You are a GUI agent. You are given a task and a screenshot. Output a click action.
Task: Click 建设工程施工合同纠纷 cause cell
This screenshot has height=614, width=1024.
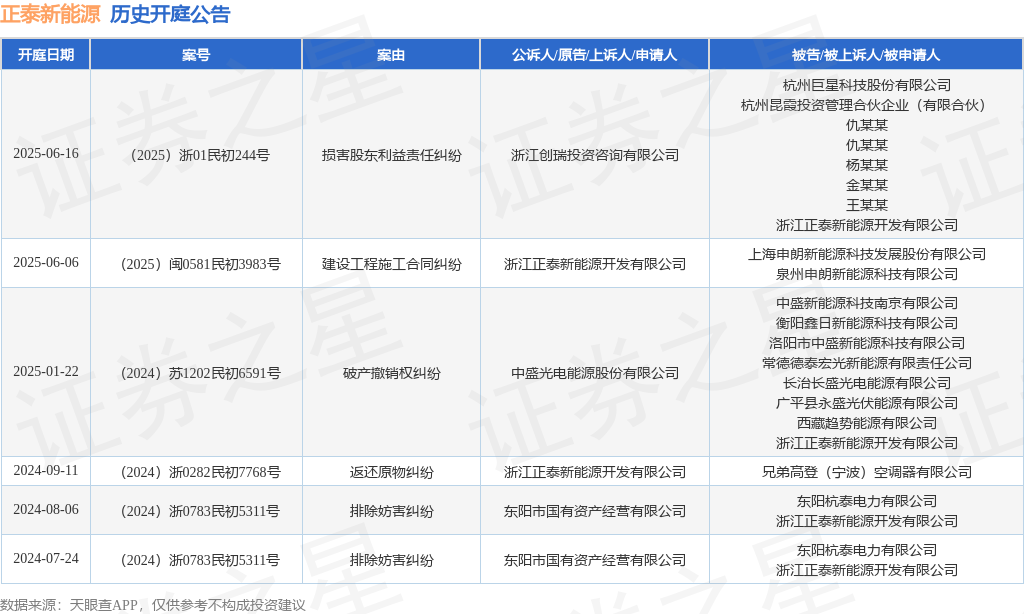(391, 265)
